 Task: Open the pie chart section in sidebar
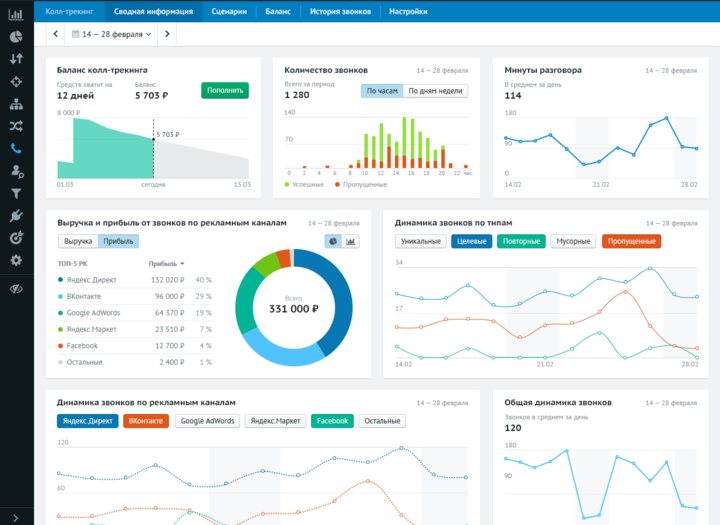(x=16, y=37)
